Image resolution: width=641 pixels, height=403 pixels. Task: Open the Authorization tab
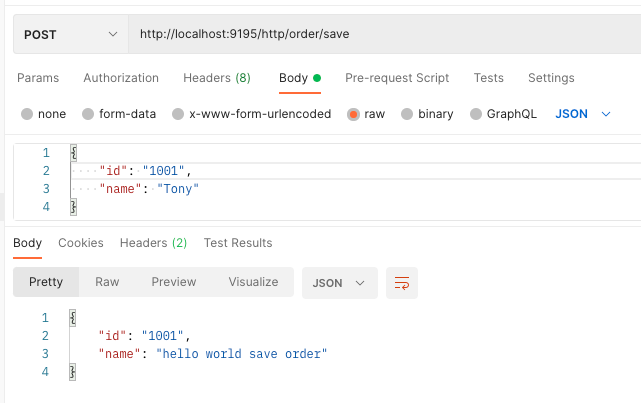[121, 78]
